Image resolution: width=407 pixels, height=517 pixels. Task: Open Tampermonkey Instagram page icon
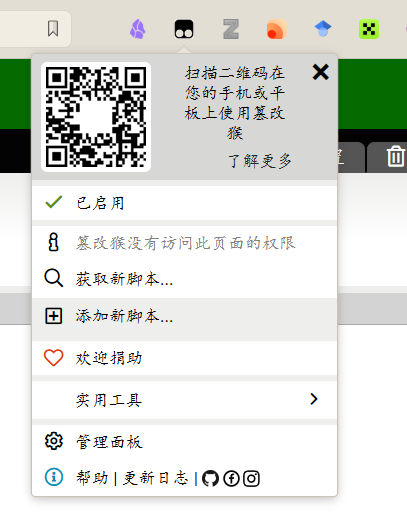[x=251, y=478]
